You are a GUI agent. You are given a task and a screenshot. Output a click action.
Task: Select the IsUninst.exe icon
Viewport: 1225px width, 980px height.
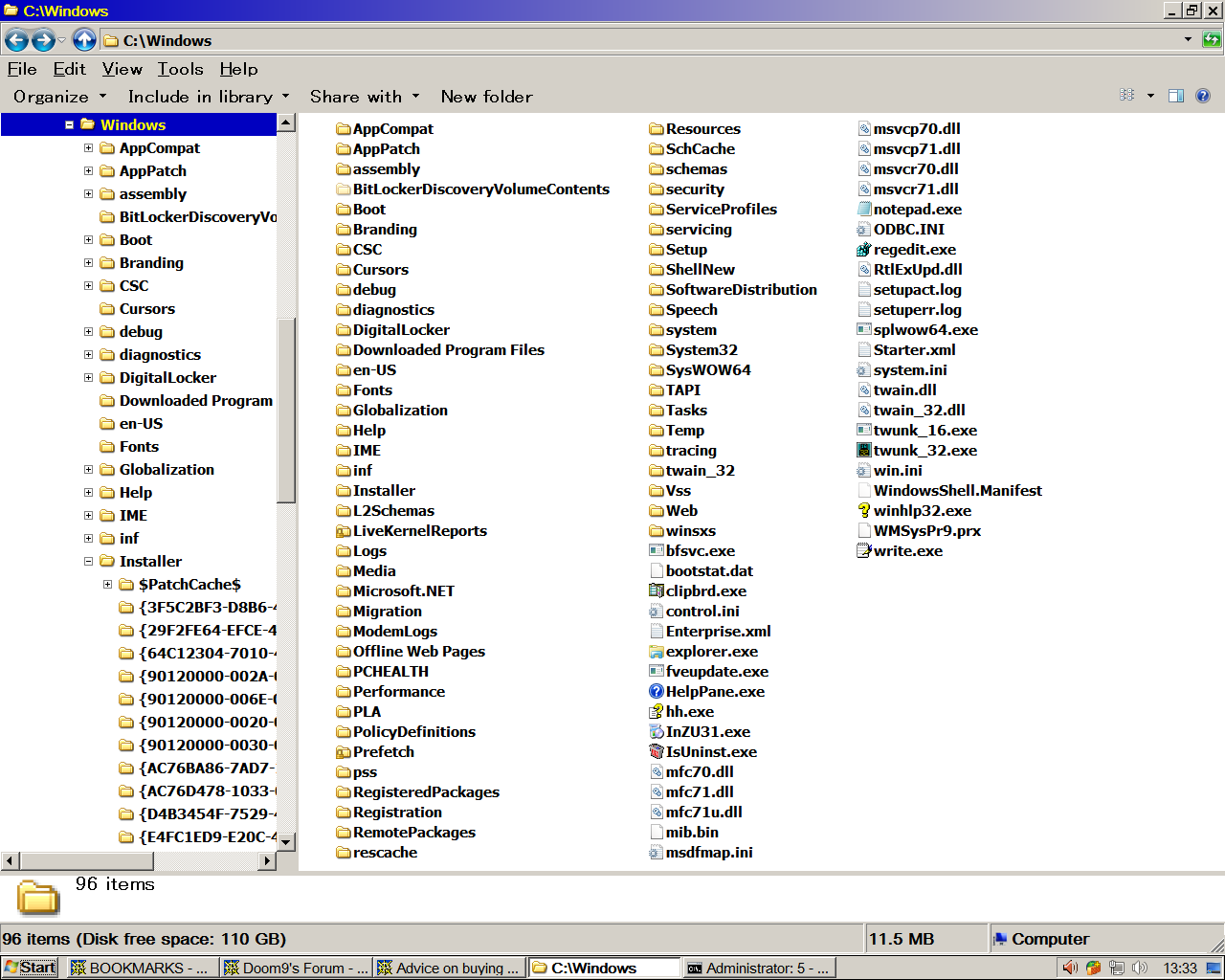(x=657, y=752)
